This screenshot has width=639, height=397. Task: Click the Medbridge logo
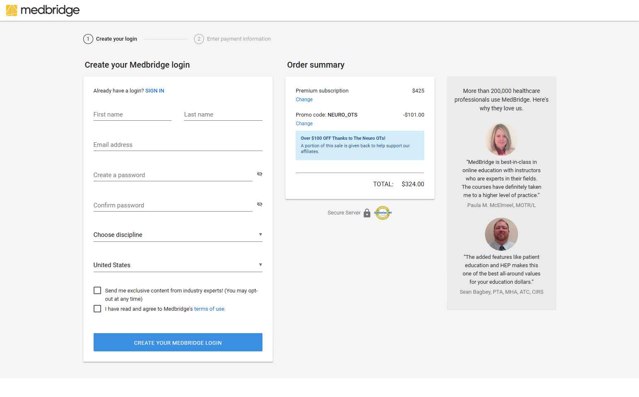coord(43,10)
